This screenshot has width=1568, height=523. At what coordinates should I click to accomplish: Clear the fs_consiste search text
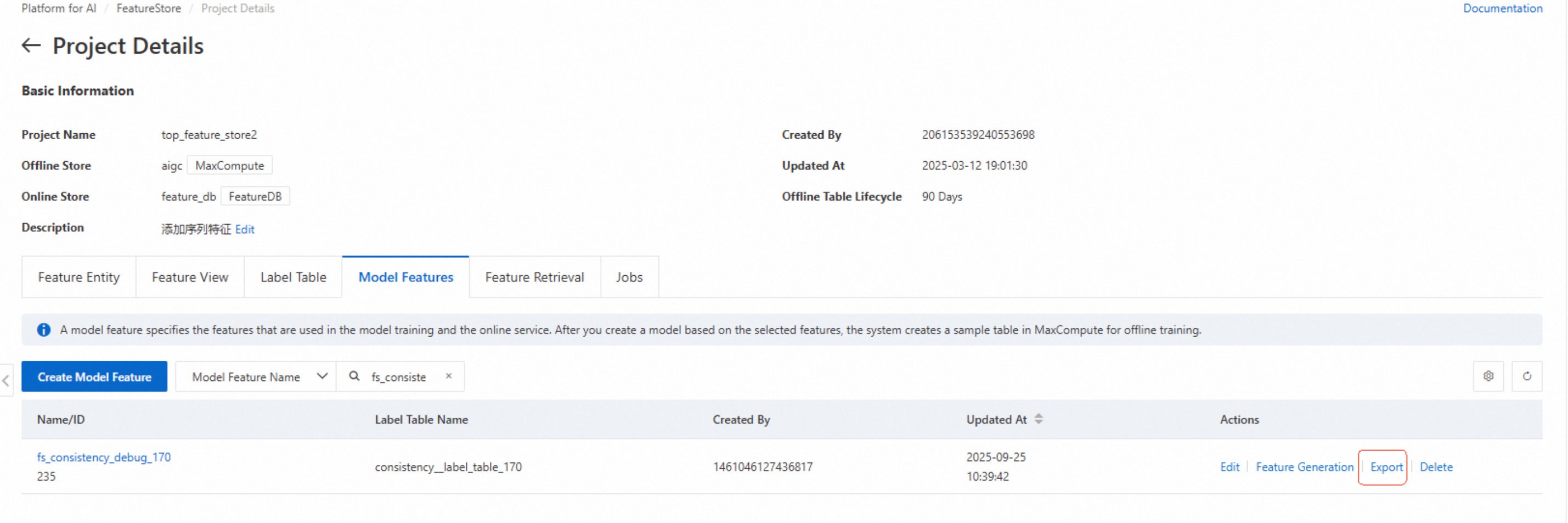point(449,377)
